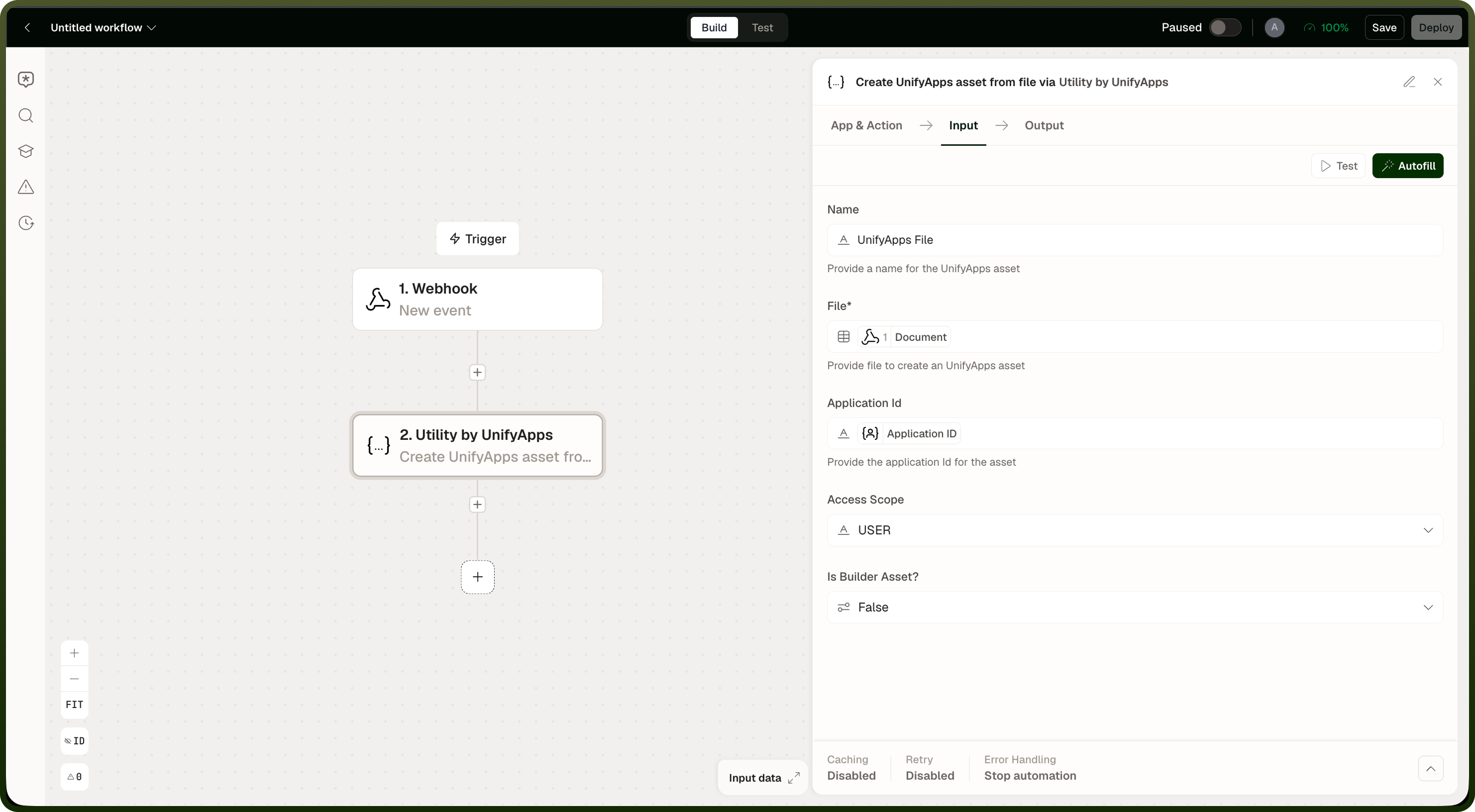Screen dimensions: 1475x812
Task: Click the warning count 0 button
Action: click(75, 777)
